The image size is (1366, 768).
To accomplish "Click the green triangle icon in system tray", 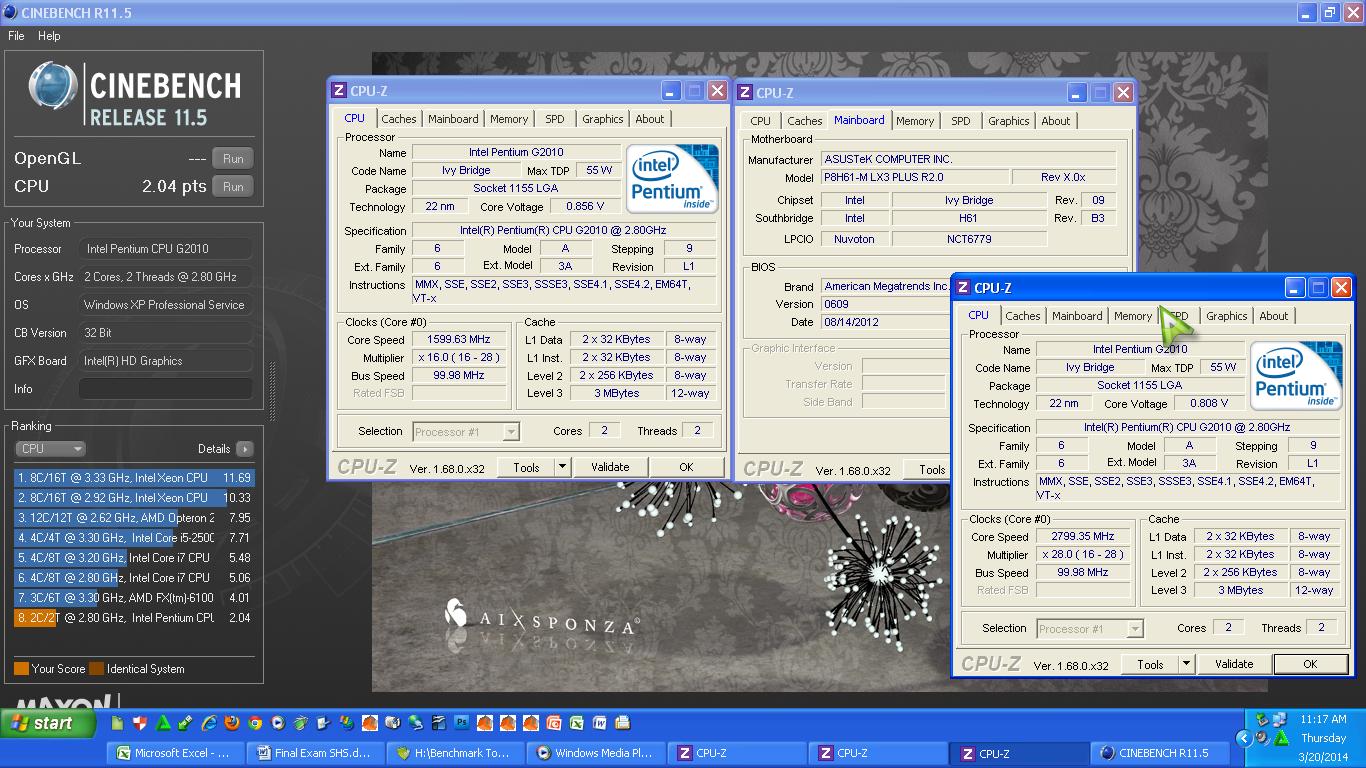I will pos(1281,739).
